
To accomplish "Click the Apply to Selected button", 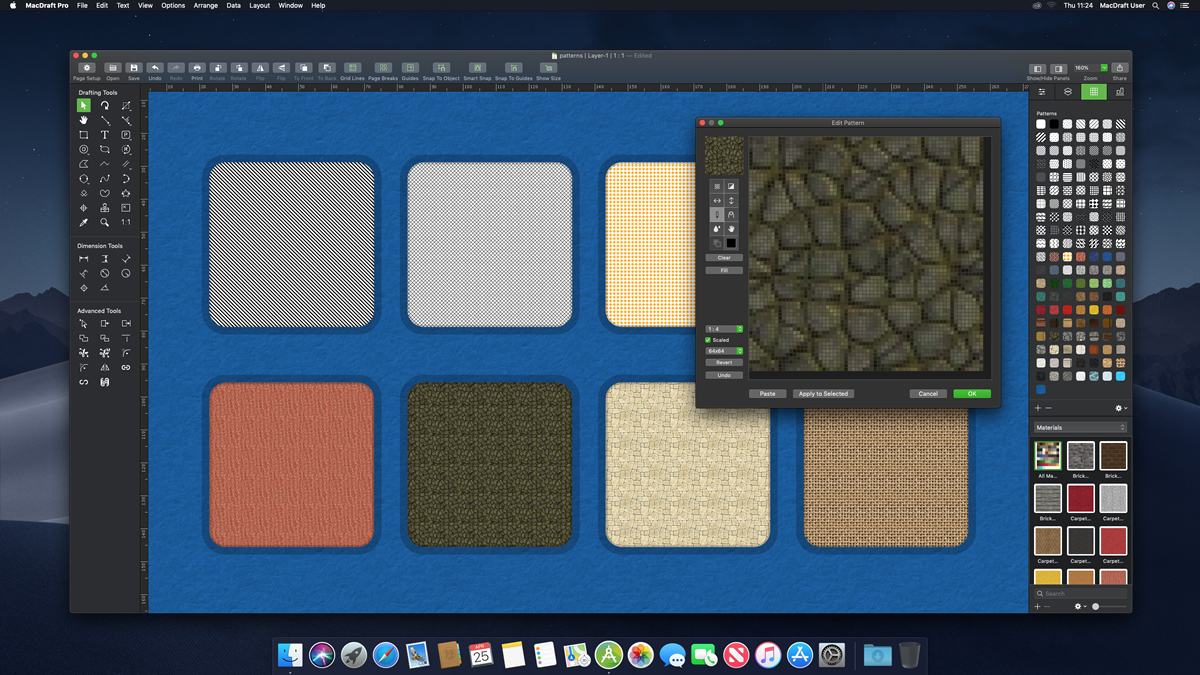I will click(823, 394).
